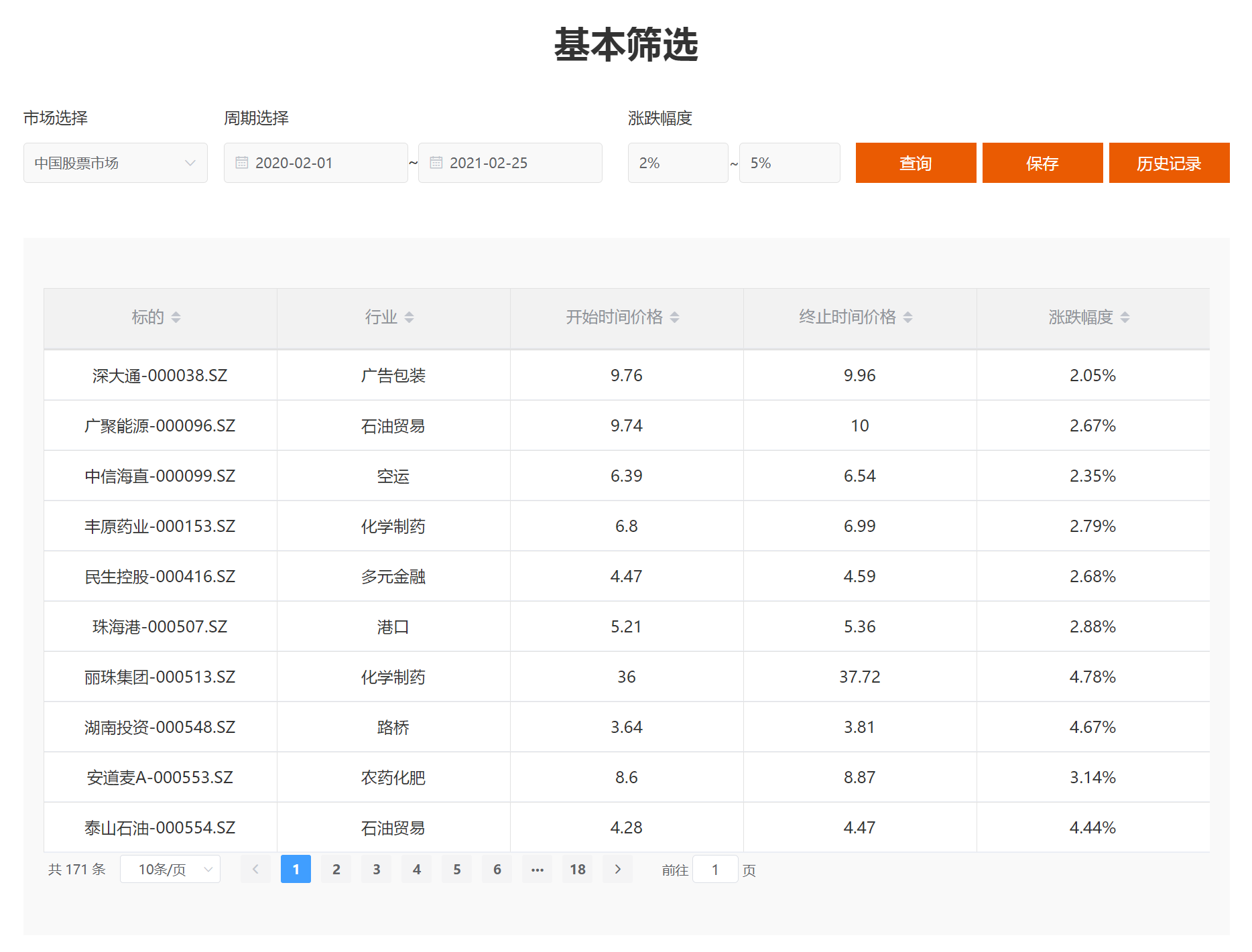Click calendar icon in end date field

(436, 163)
